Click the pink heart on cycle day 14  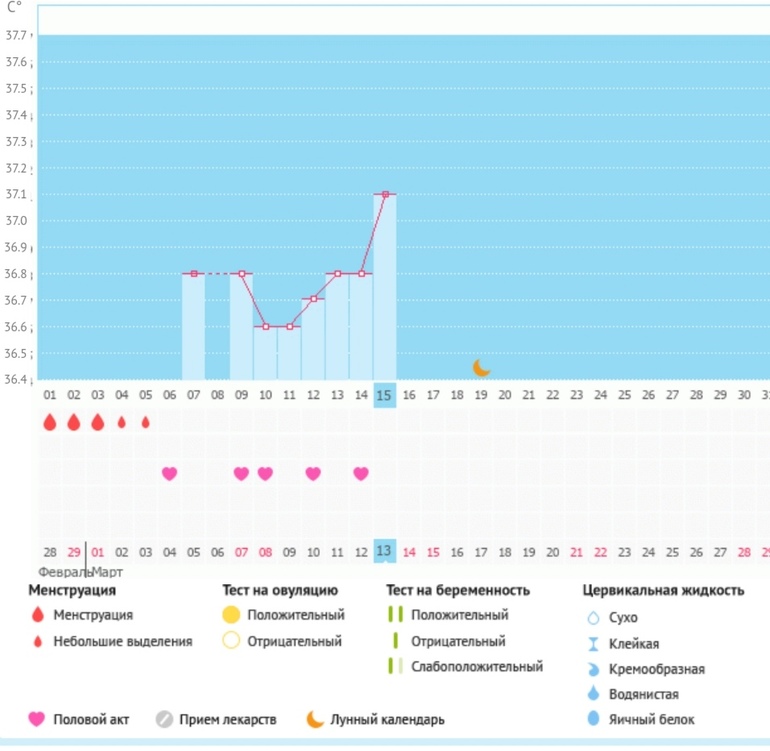(x=361, y=473)
